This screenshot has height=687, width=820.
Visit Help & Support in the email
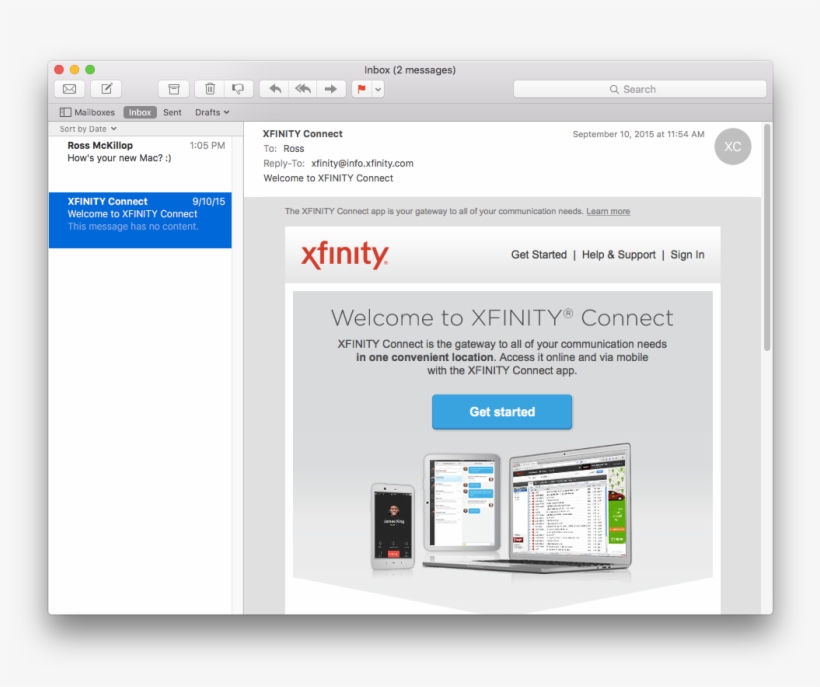[619, 255]
